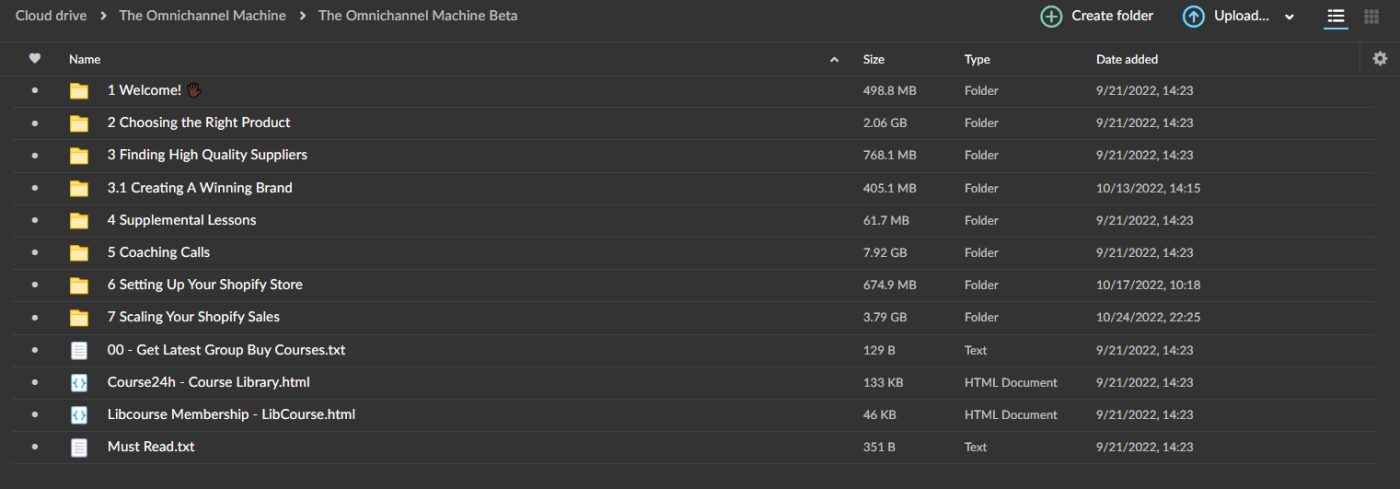Open 2 Choosing the Right Product folder
The height and width of the screenshot is (489, 1400).
(x=199, y=123)
